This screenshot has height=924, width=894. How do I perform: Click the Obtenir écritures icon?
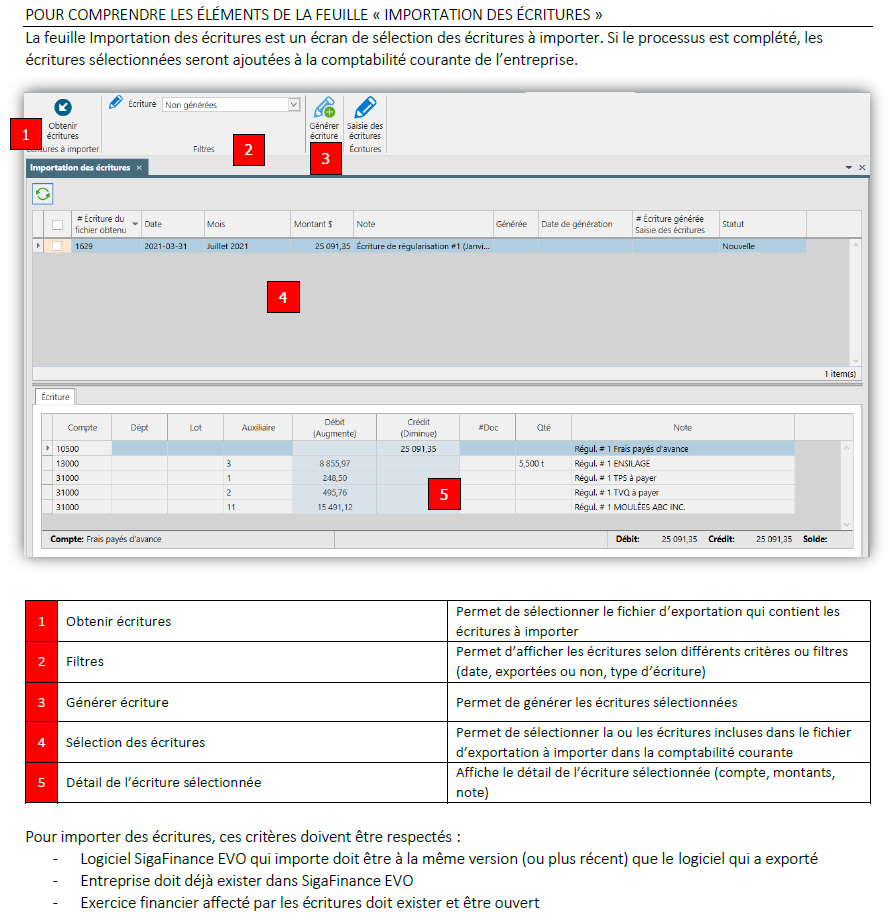coord(63,107)
